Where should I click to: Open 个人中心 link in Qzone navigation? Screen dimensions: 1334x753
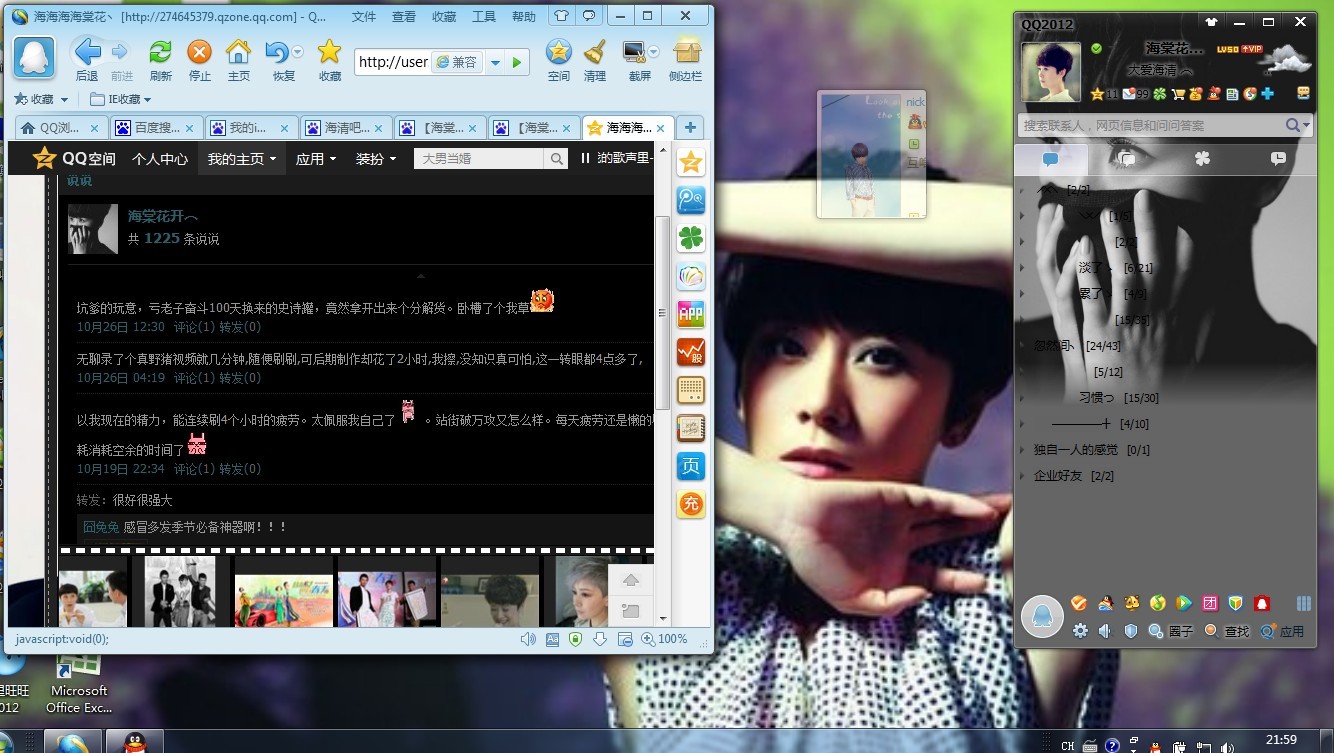[x=160, y=159]
